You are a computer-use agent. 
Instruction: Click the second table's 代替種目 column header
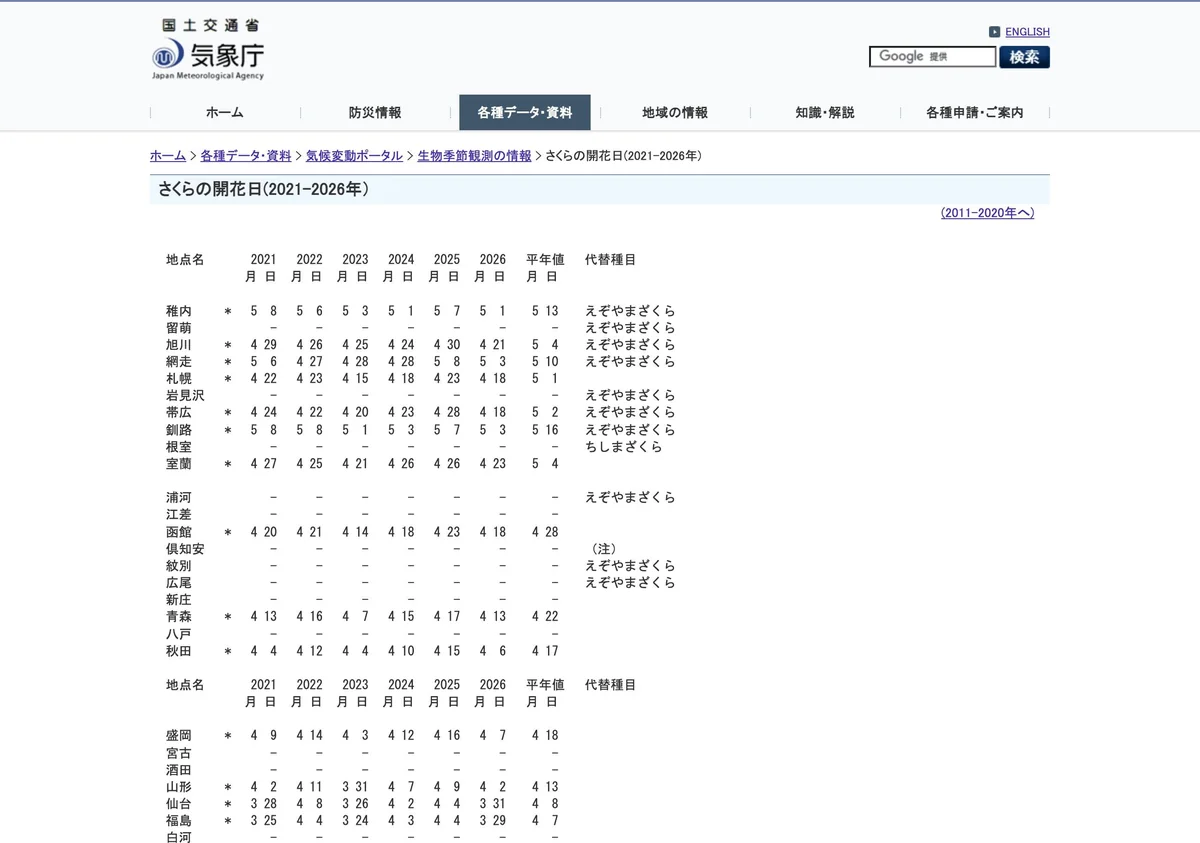coord(611,685)
